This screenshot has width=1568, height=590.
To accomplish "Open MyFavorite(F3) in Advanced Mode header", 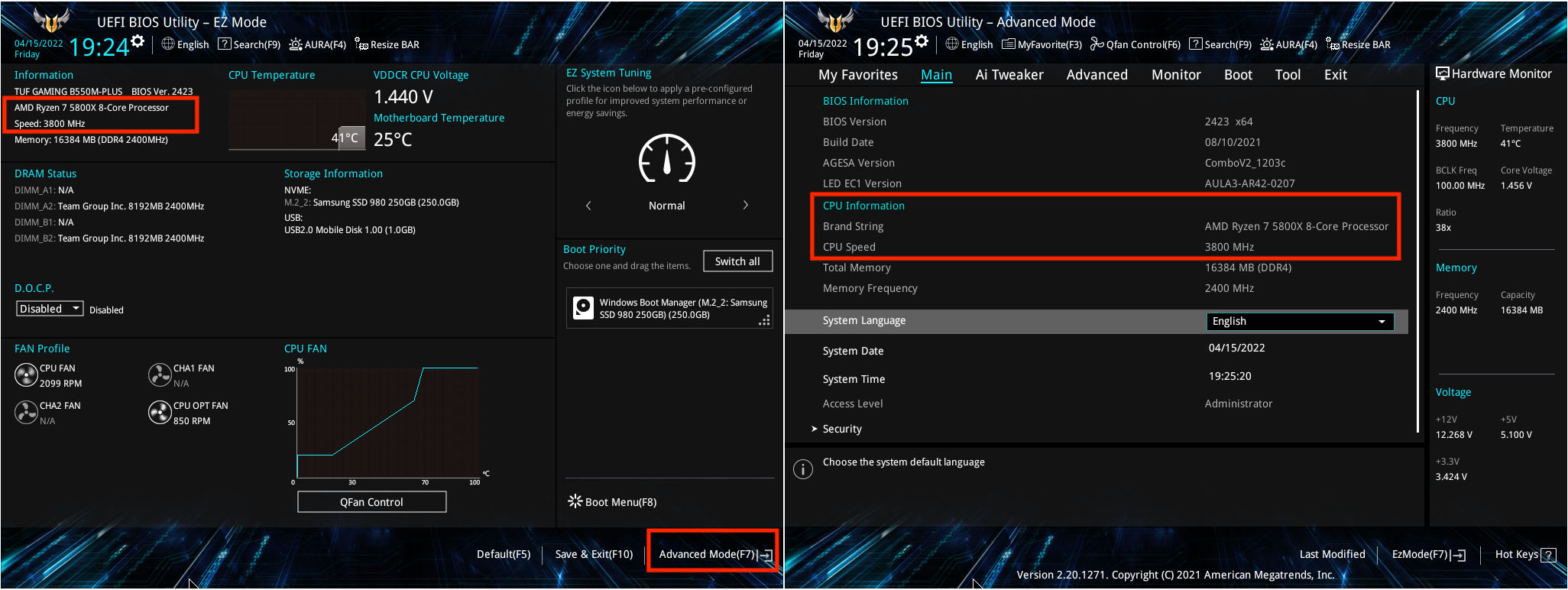I will tap(1042, 44).
